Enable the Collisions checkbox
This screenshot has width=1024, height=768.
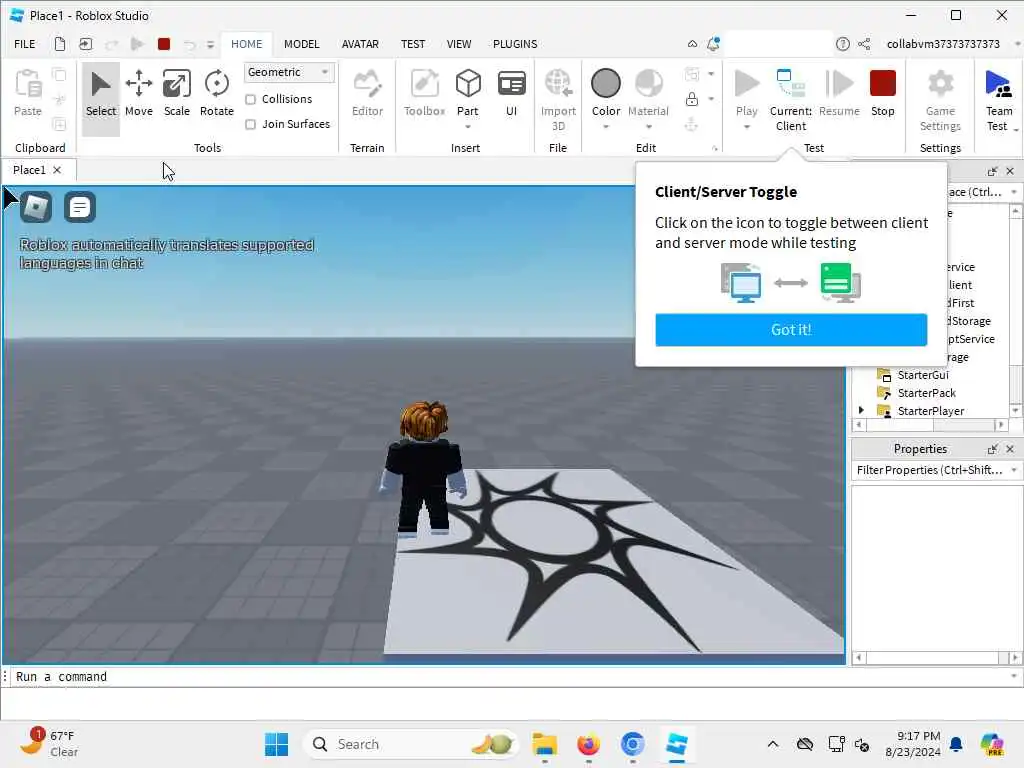[250, 99]
